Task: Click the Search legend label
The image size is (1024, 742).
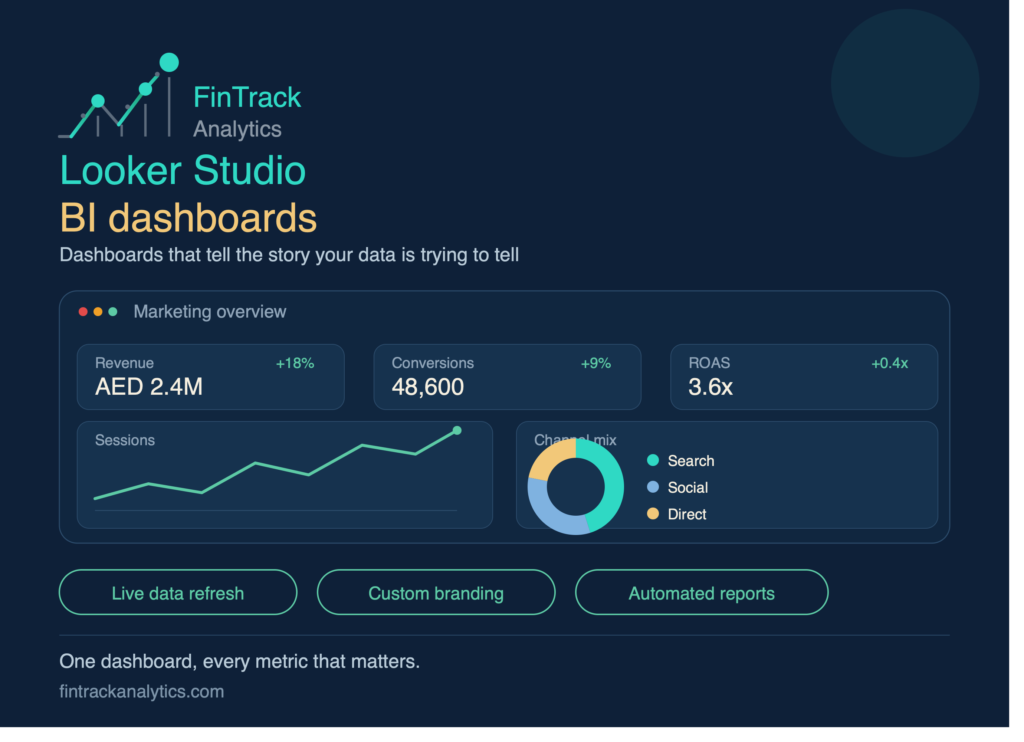Action: pyautogui.click(x=691, y=461)
